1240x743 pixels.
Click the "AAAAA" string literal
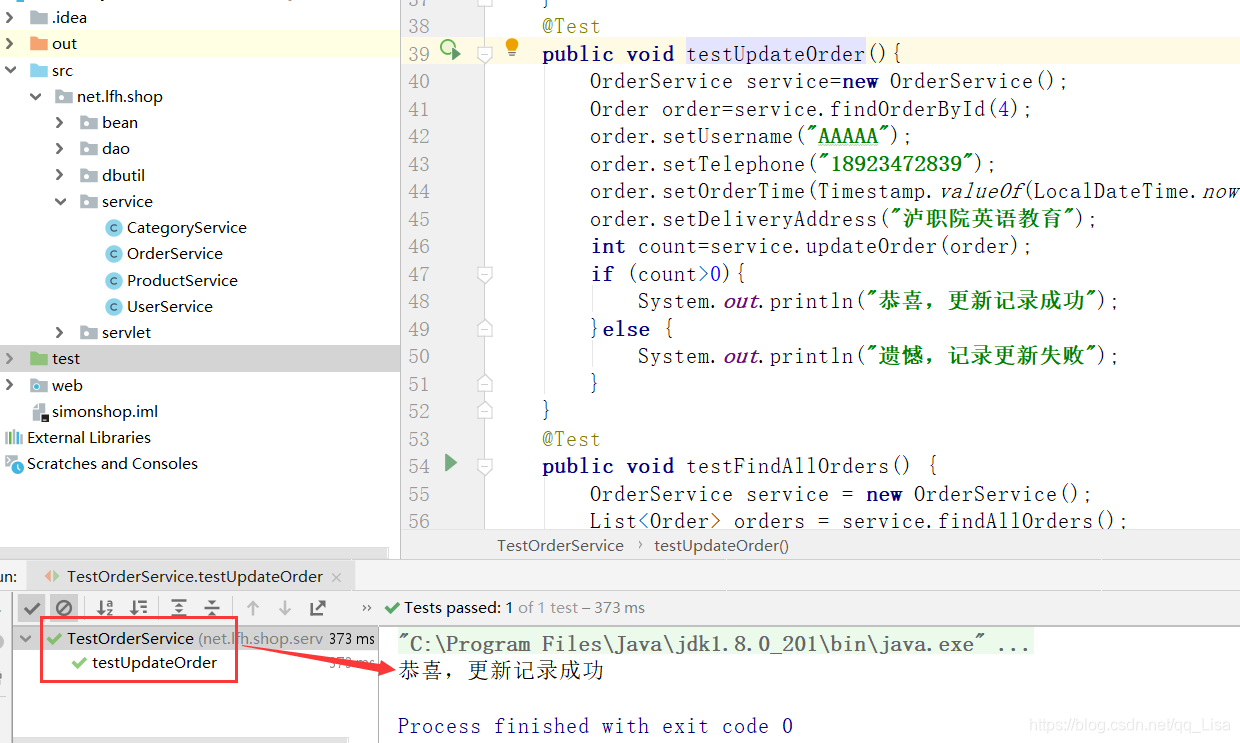(x=848, y=136)
